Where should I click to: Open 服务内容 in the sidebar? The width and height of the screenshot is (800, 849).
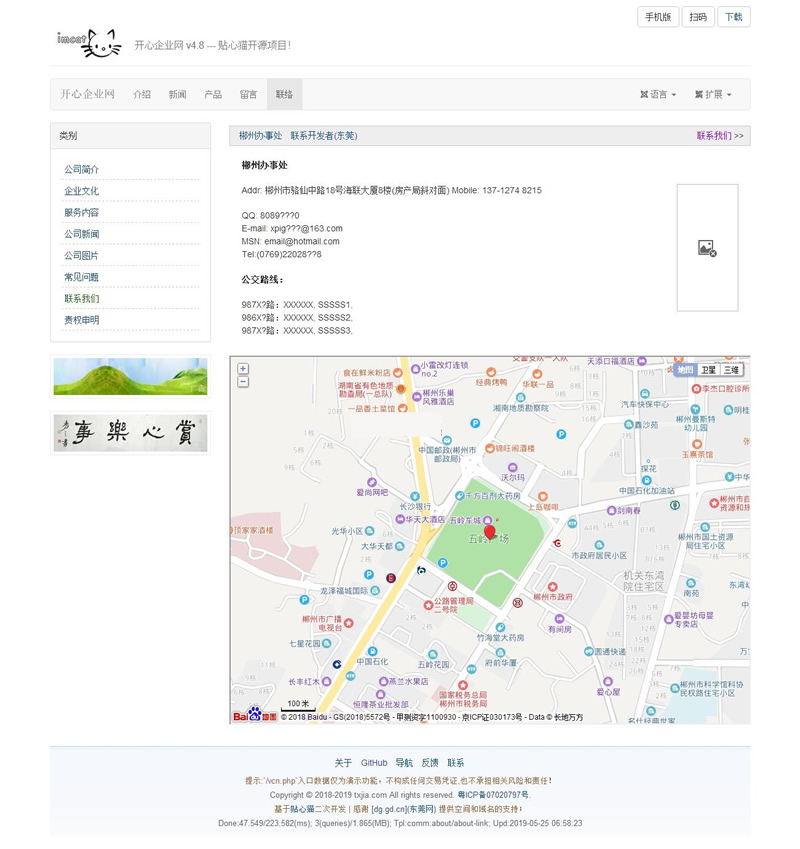coord(82,212)
